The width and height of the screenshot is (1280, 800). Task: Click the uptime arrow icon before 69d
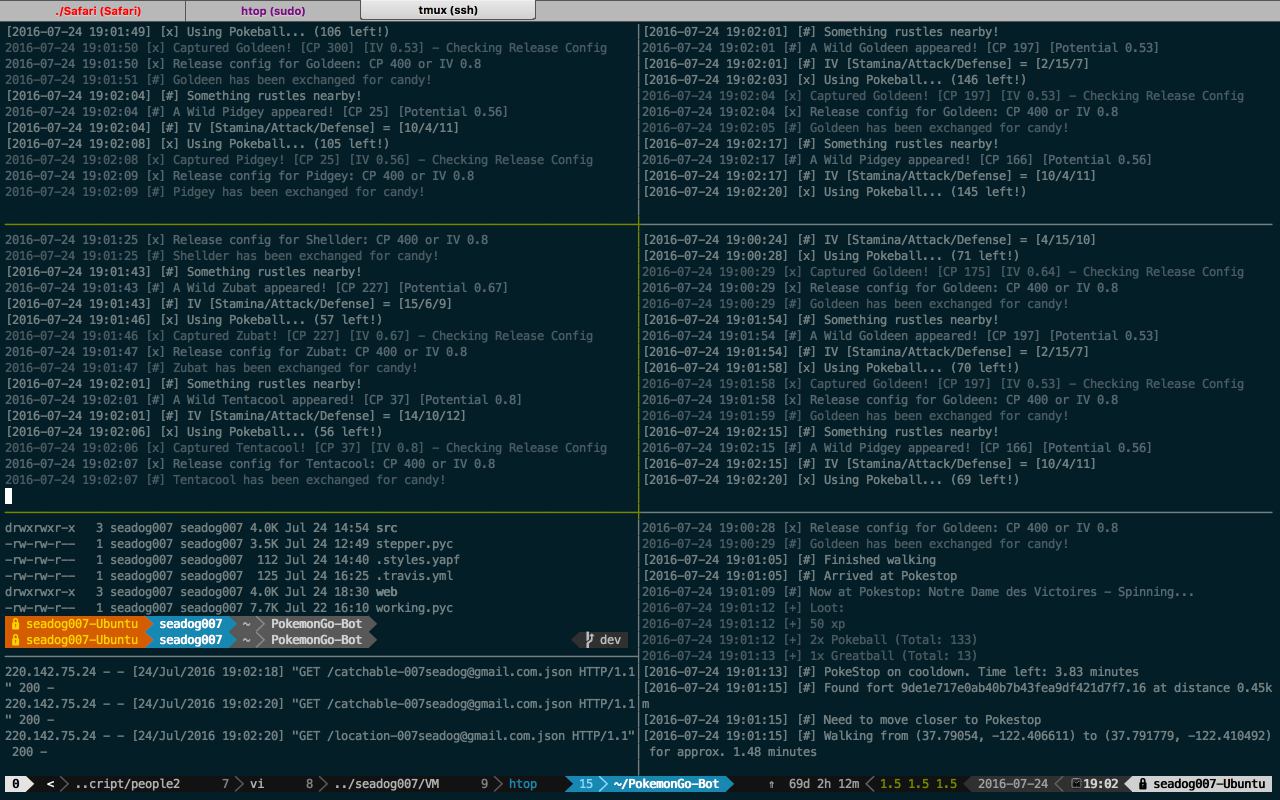(x=771, y=784)
